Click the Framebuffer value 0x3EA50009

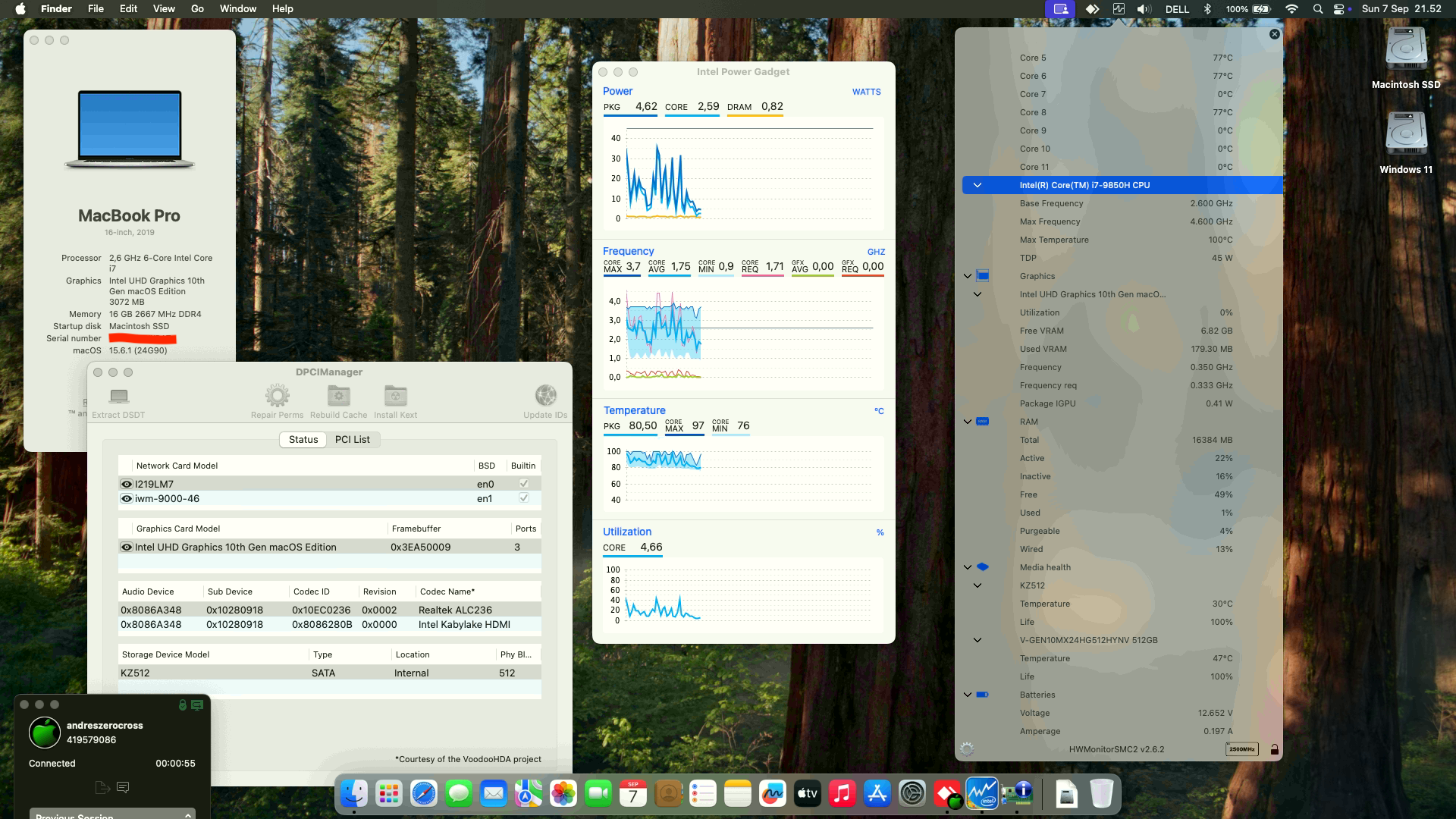click(420, 547)
